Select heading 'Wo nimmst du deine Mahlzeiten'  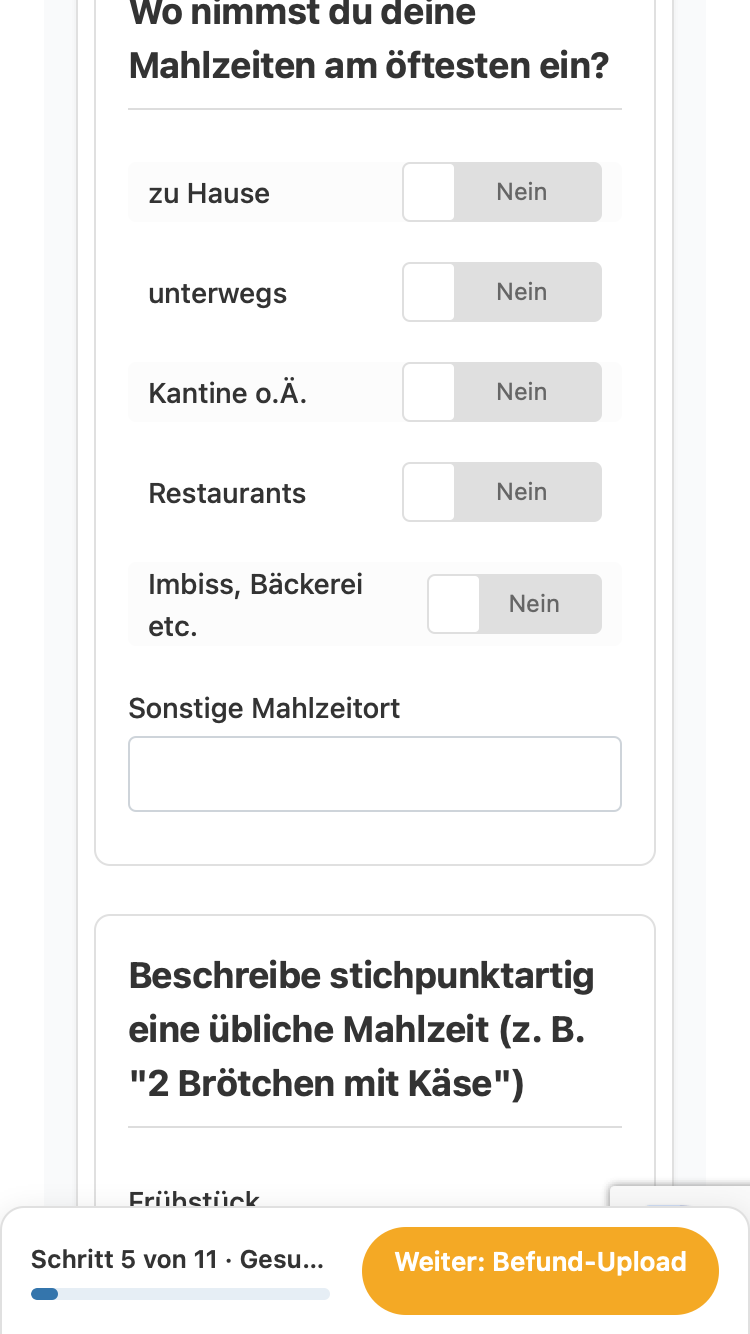coord(369,40)
